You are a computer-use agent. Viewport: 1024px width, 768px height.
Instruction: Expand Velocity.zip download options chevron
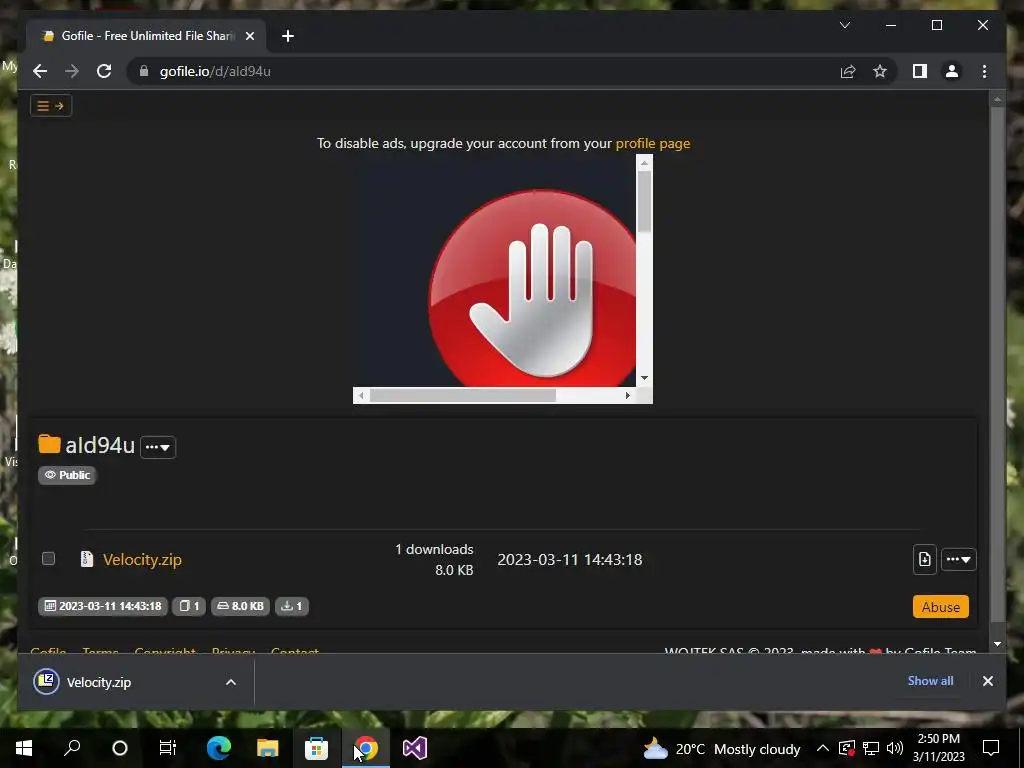pos(231,682)
